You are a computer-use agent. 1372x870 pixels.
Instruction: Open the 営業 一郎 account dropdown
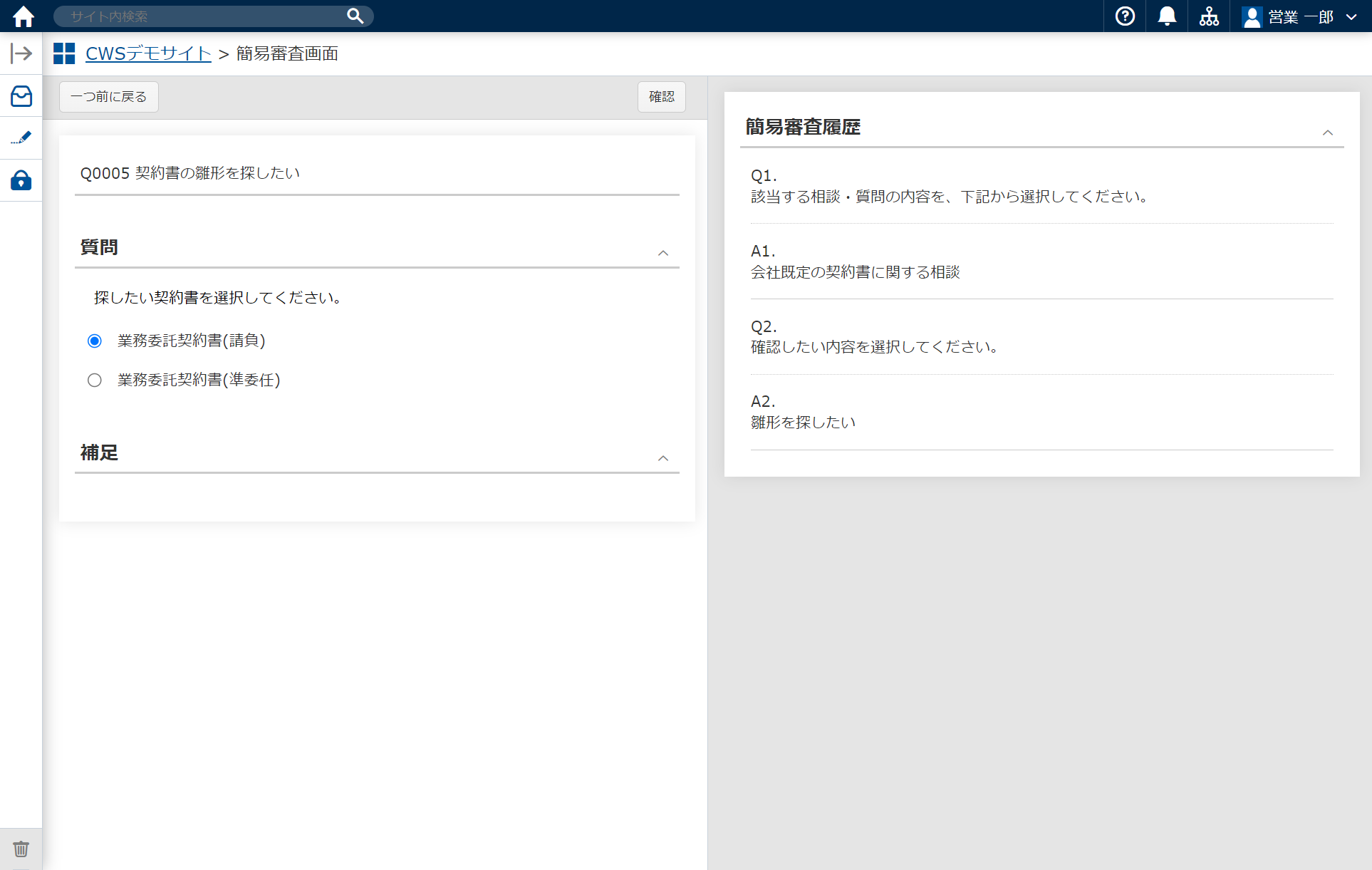click(1353, 16)
